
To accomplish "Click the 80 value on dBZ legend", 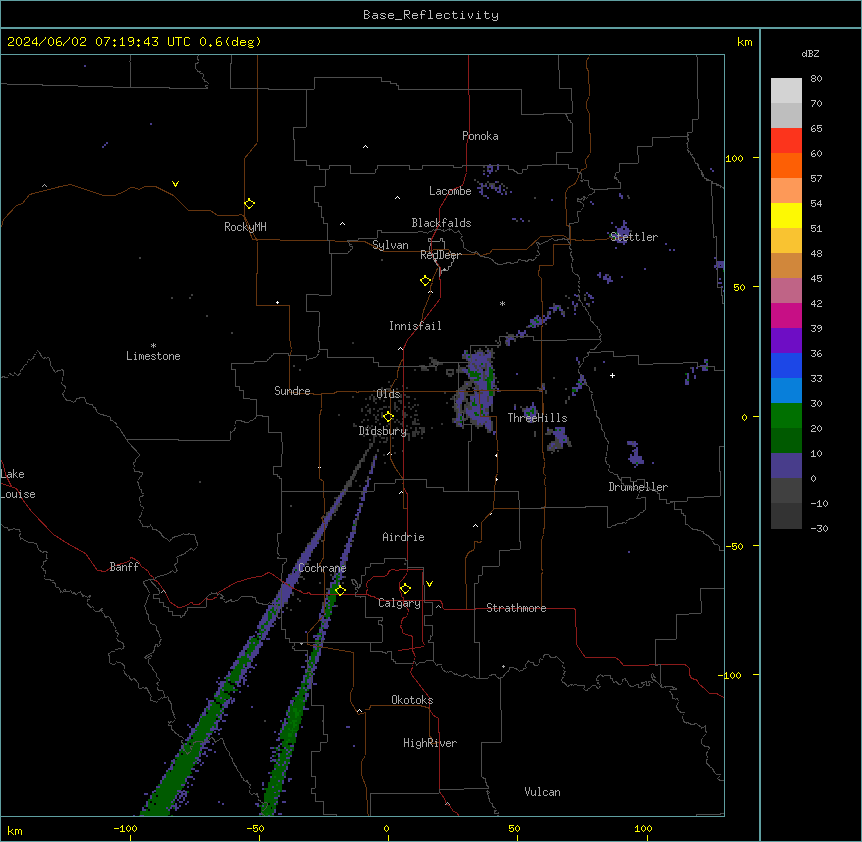I will [816, 79].
